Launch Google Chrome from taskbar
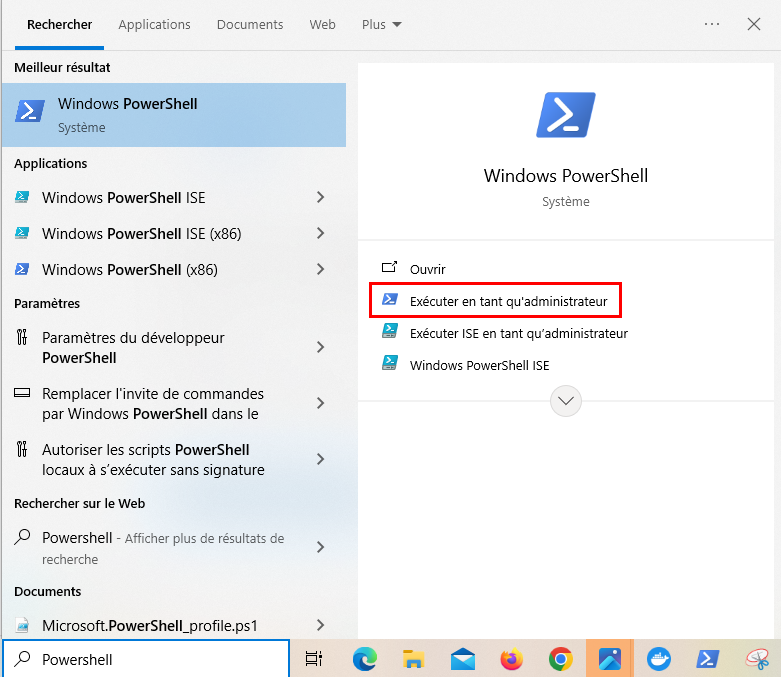781x677 pixels. [560, 659]
